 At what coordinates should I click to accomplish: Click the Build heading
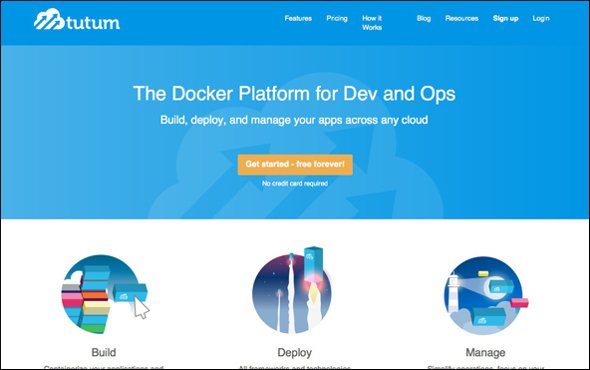point(104,352)
